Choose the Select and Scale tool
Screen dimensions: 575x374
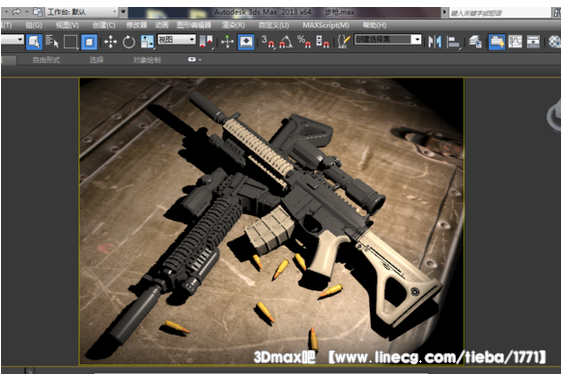(x=147, y=42)
